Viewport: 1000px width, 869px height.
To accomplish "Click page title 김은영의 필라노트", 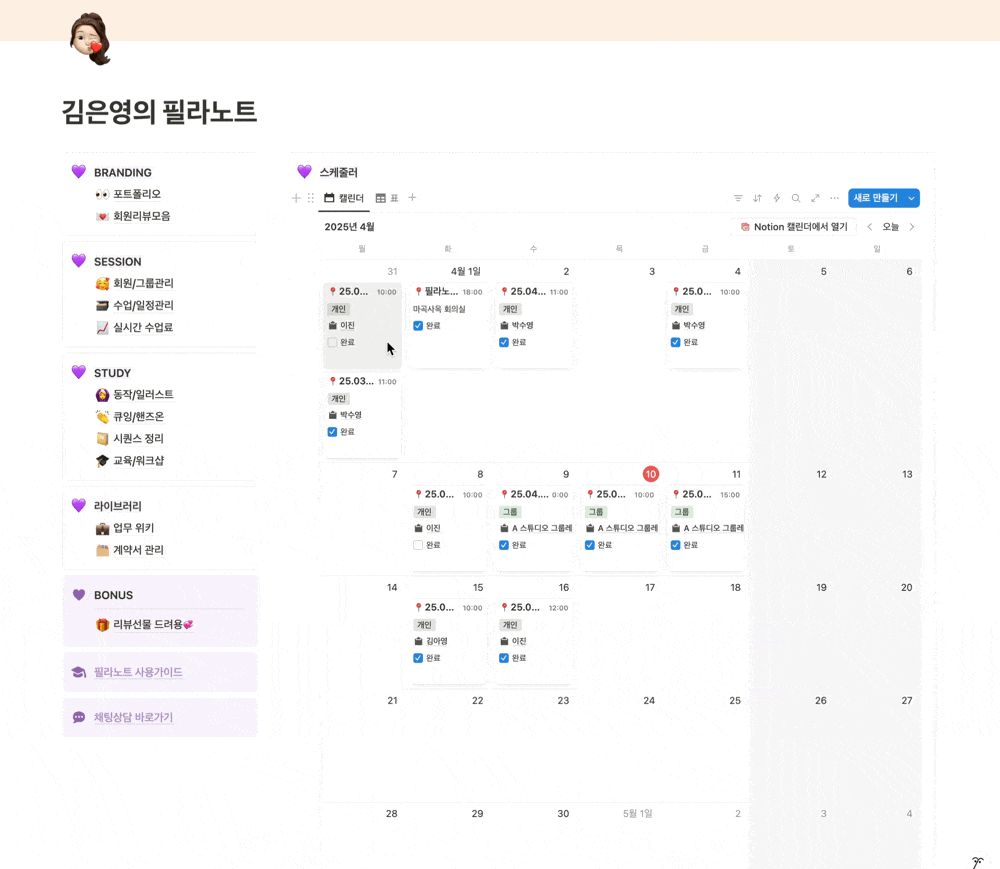I will coord(159,112).
